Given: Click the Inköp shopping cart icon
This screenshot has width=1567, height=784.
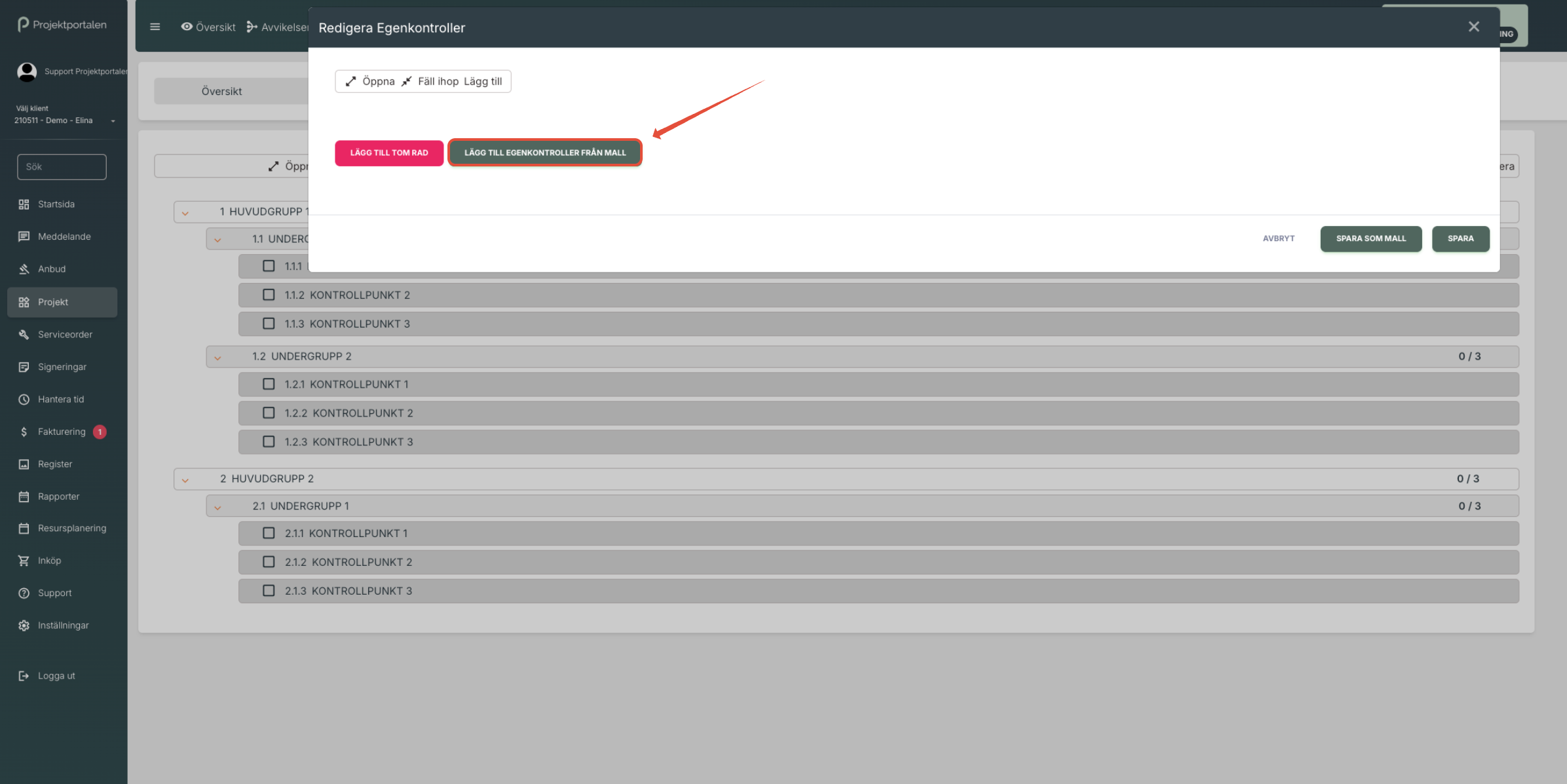Looking at the screenshot, I should click(24, 561).
